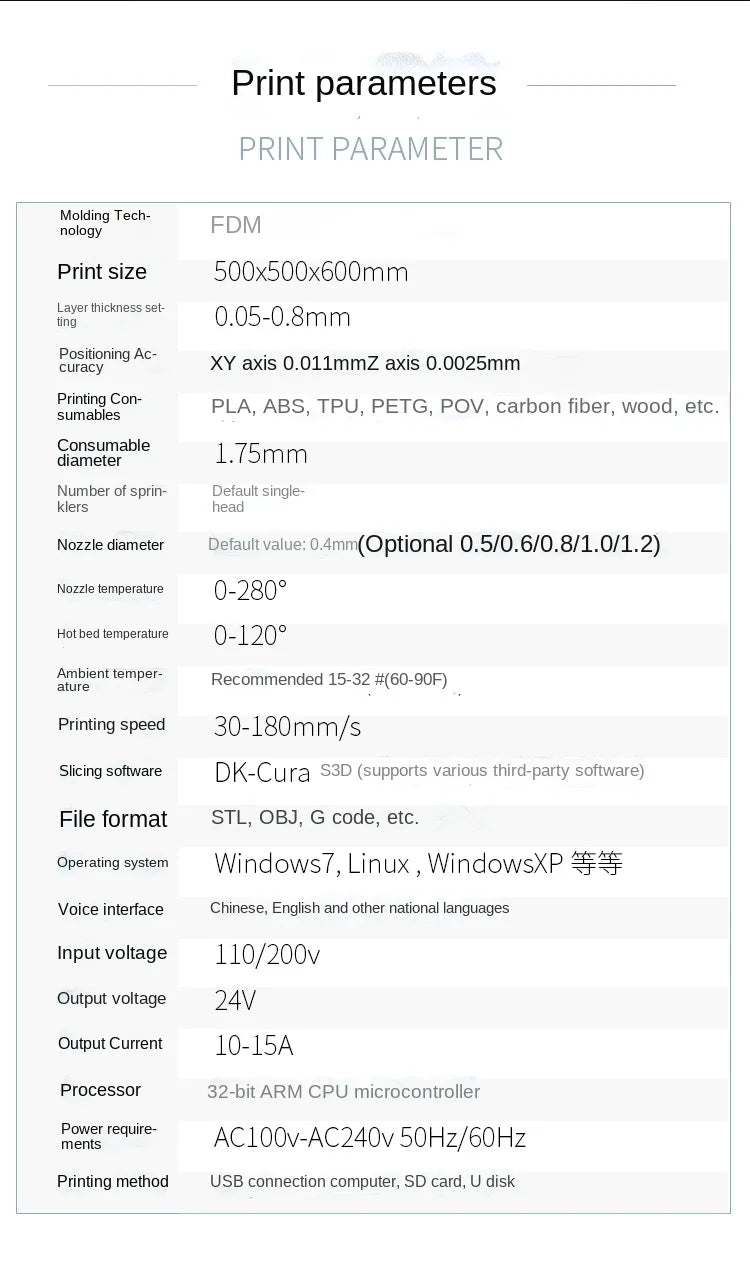Viewport: 750px width, 1274px height.
Task: Click the 0-120° hot bed temperature value
Action: [250, 635]
